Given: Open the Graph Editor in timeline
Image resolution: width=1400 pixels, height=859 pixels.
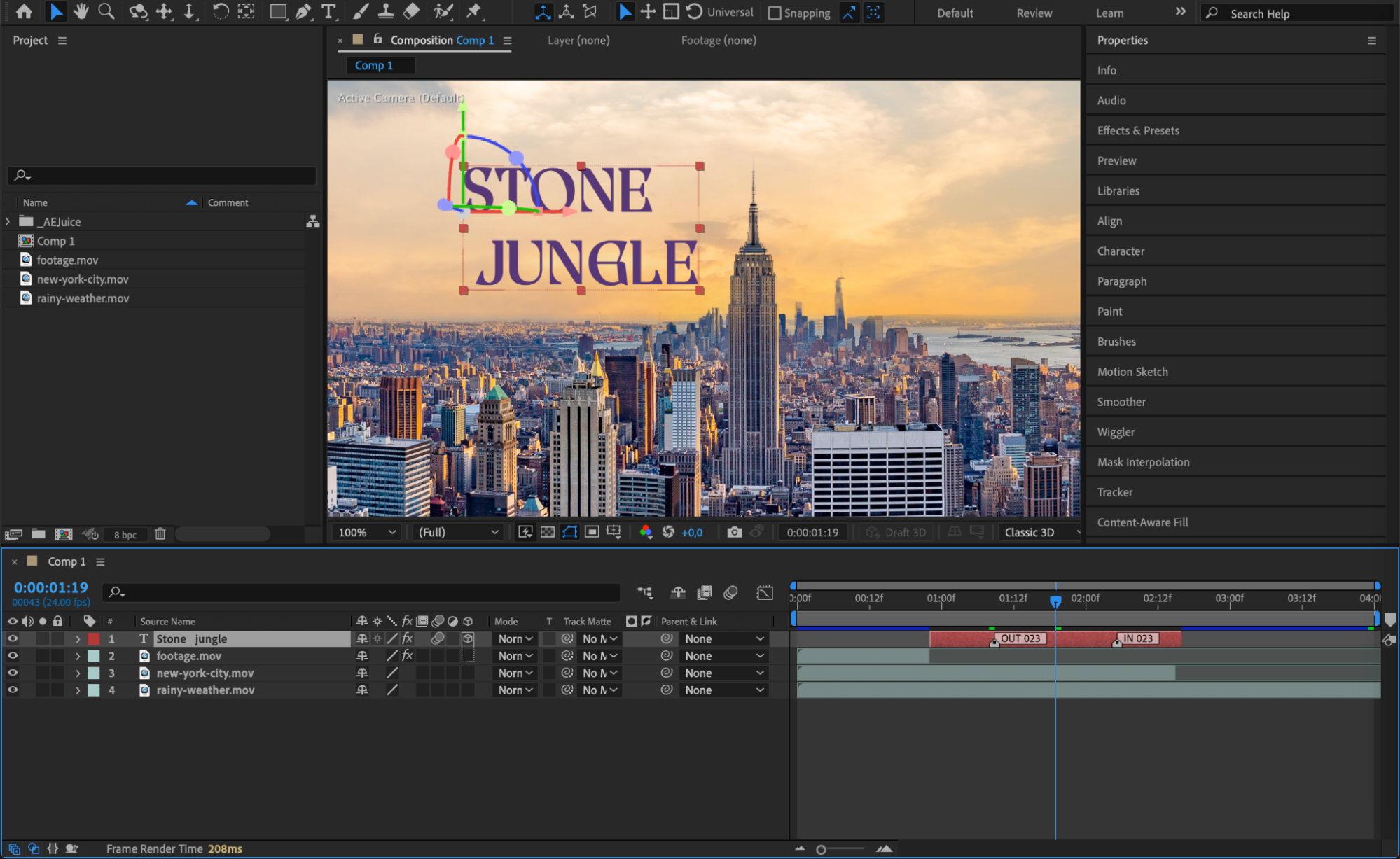Looking at the screenshot, I should click(765, 593).
